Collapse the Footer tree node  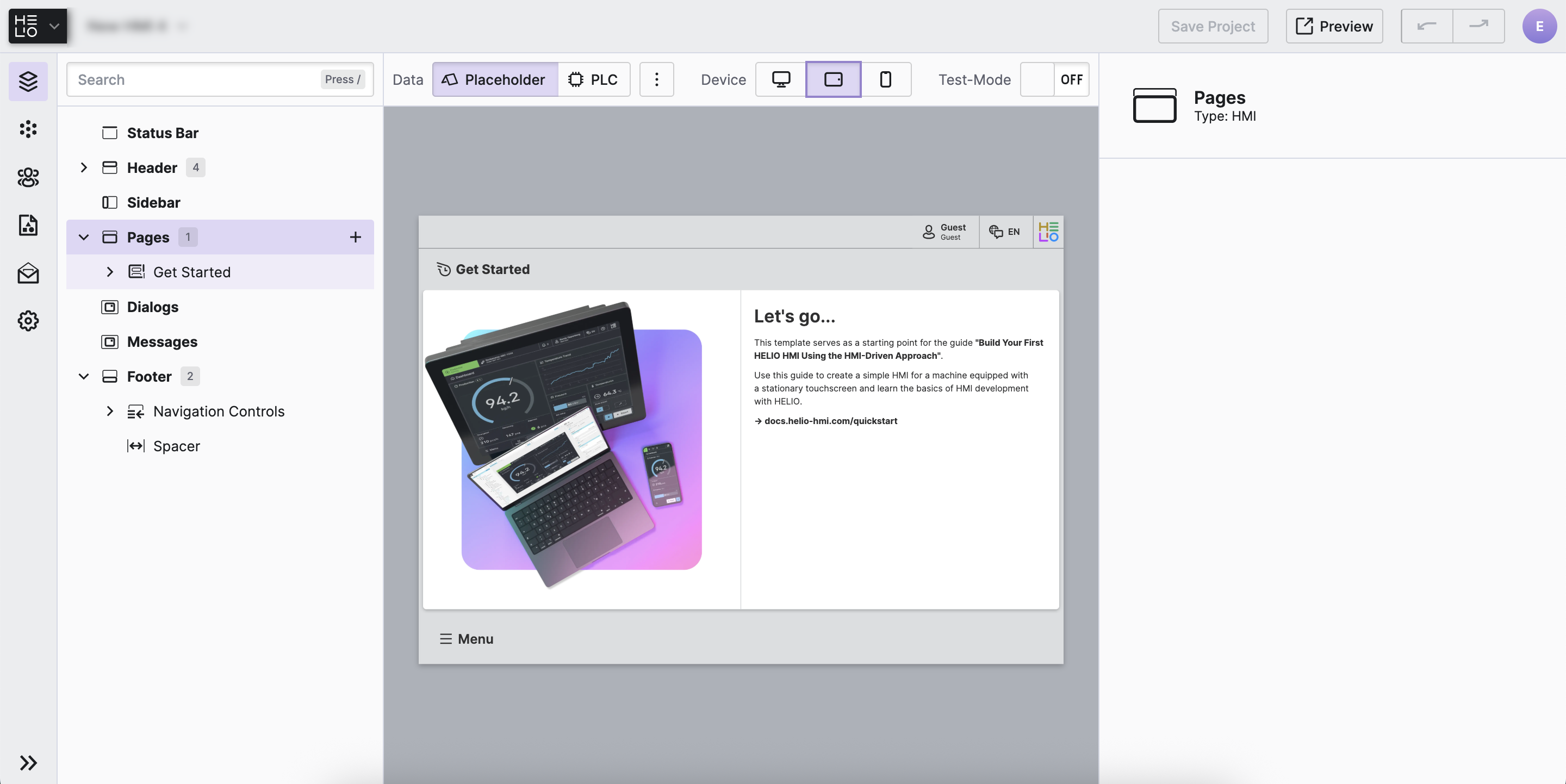[x=84, y=376]
